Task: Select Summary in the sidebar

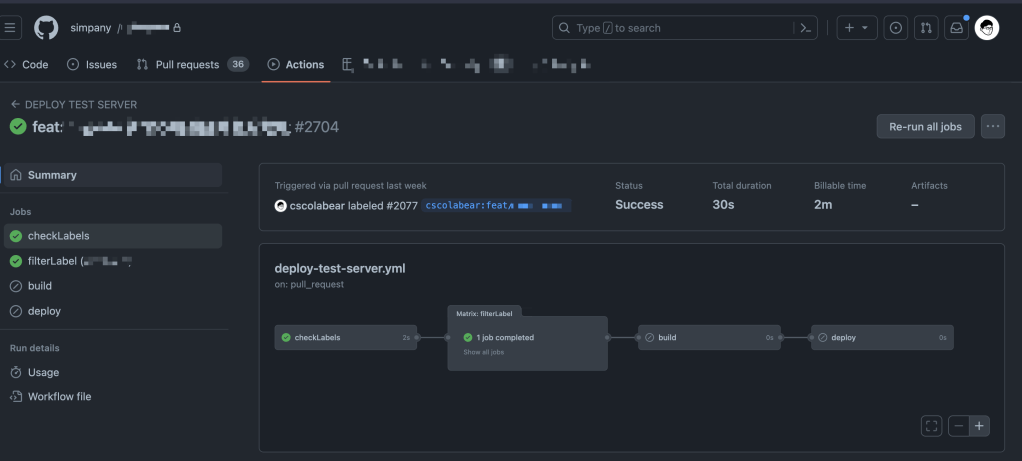Action: pos(113,175)
